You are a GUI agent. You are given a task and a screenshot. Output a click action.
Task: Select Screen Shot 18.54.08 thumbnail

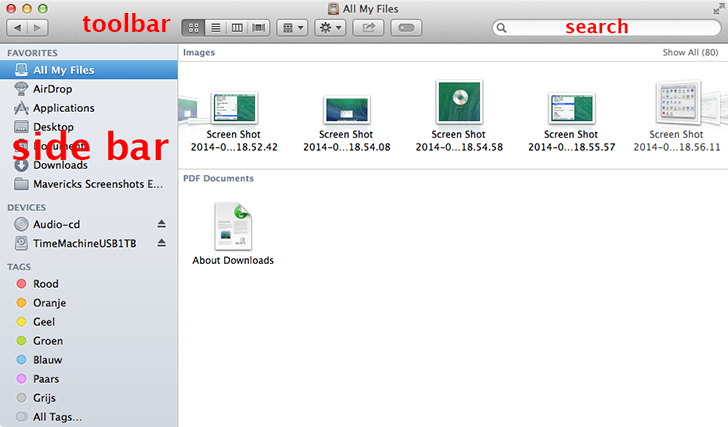pos(347,110)
